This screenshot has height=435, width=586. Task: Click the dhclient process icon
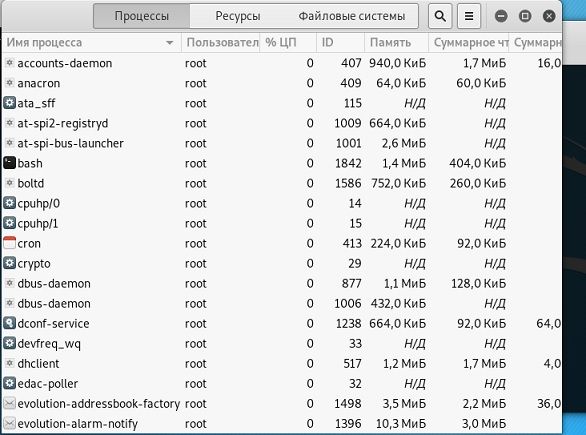click(10, 363)
